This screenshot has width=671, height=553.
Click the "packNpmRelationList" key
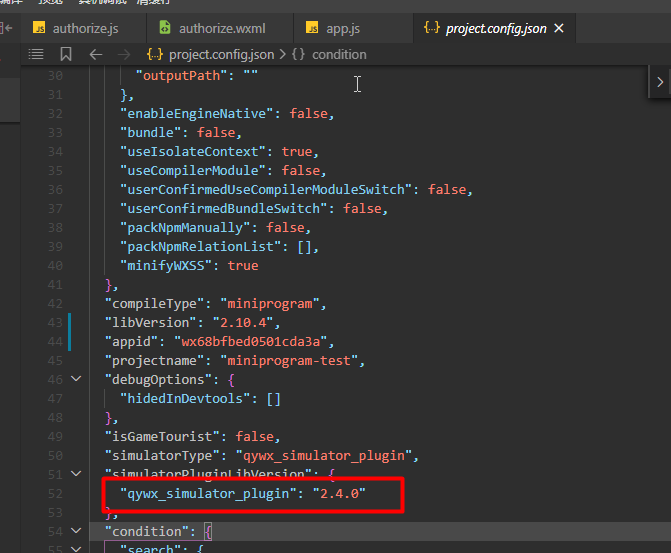point(201,246)
